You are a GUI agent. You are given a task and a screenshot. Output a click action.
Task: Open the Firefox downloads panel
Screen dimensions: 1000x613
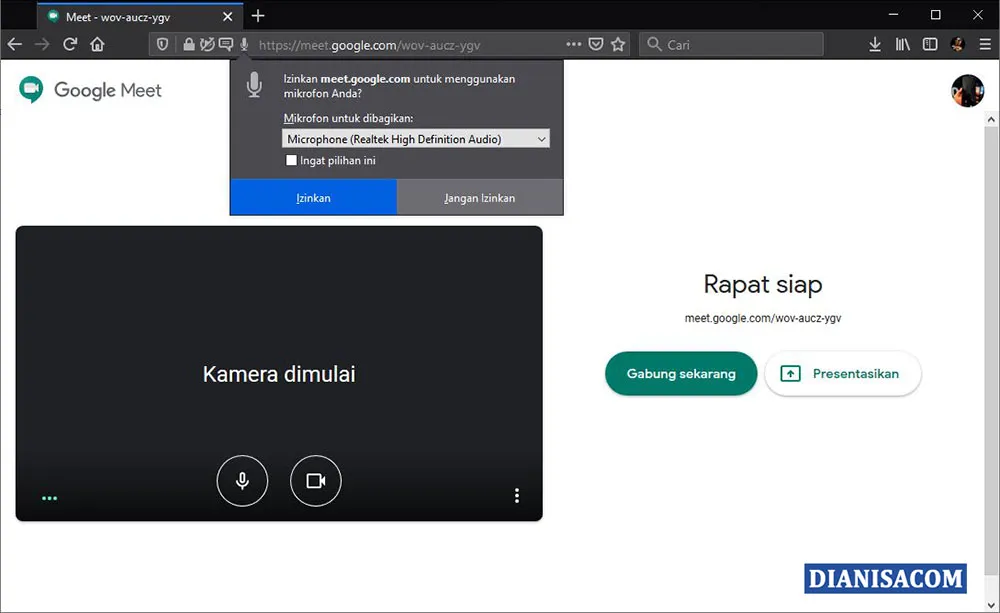click(874, 44)
